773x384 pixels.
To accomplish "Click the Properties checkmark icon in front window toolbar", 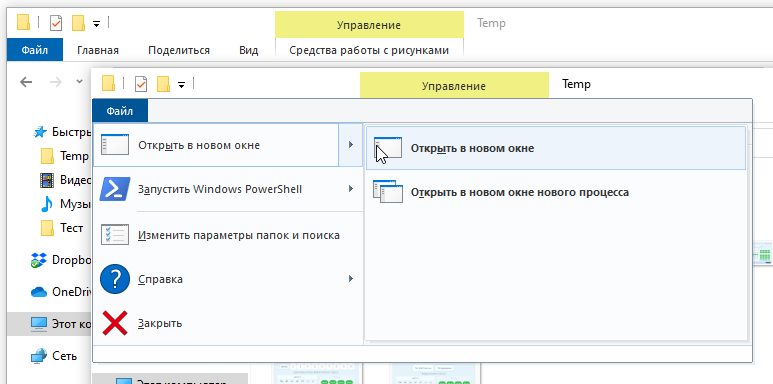I will pos(141,84).
